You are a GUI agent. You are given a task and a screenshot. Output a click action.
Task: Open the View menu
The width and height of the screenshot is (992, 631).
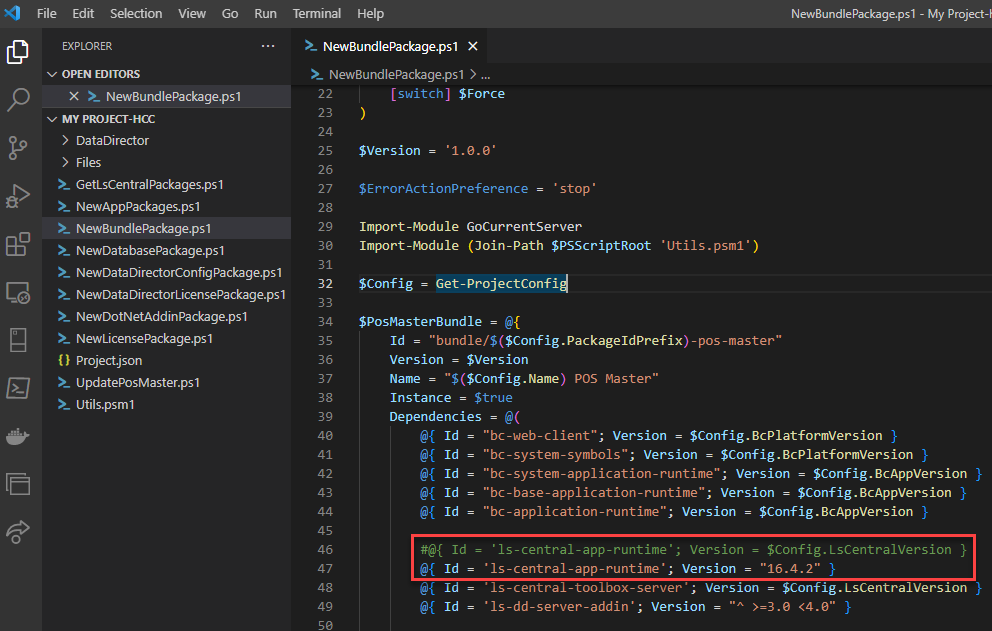coord(192,13)
